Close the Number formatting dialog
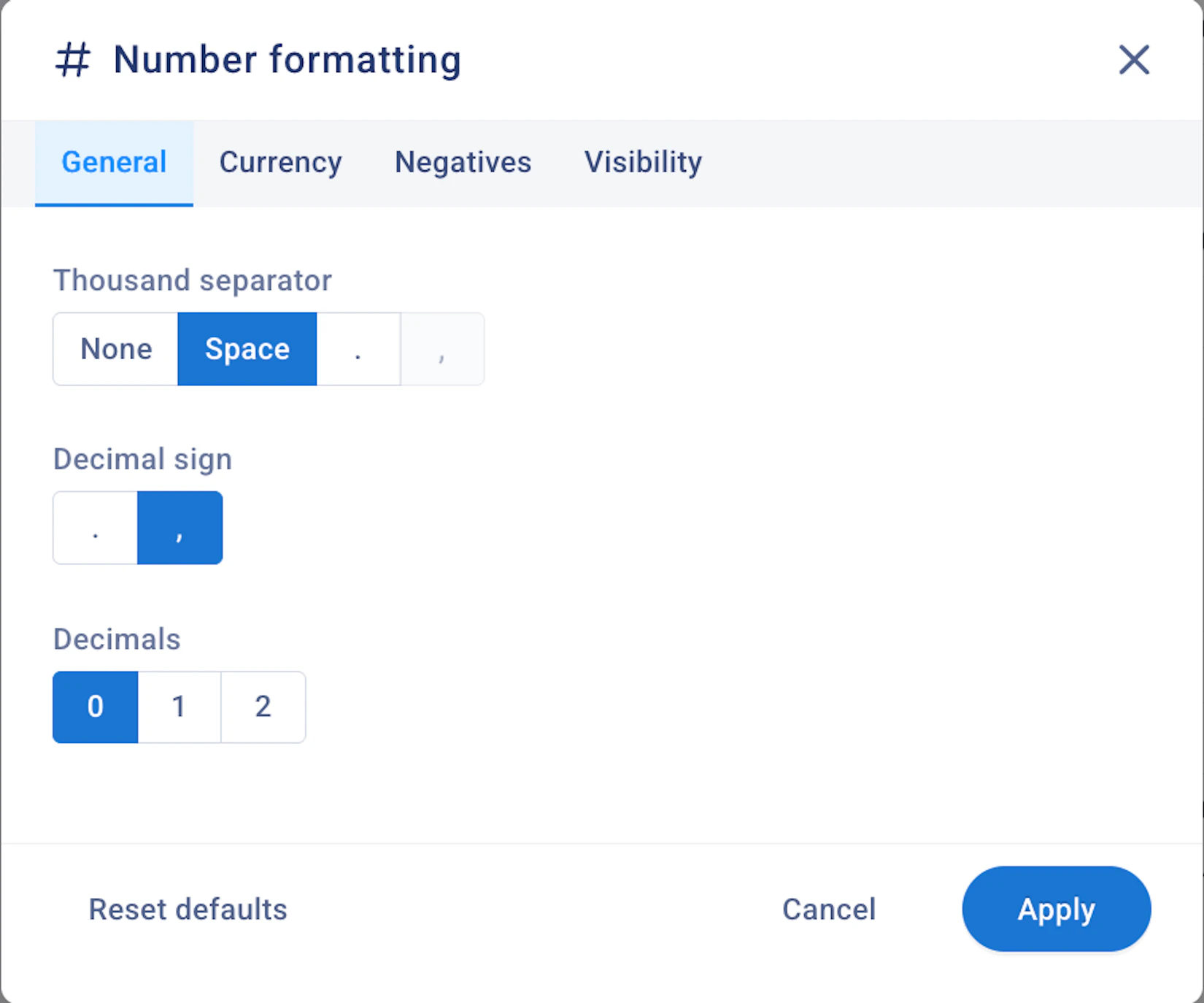This screenshot has height=1003, width=1204. [1133, 60]
